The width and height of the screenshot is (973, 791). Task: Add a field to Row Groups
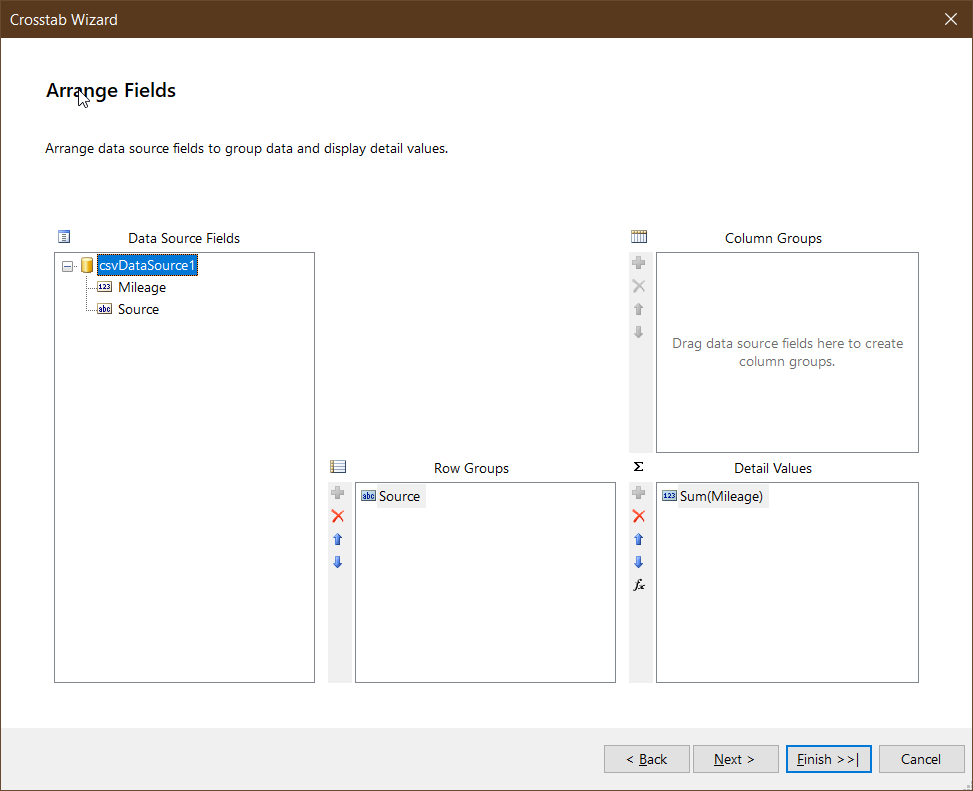(338, 493)
